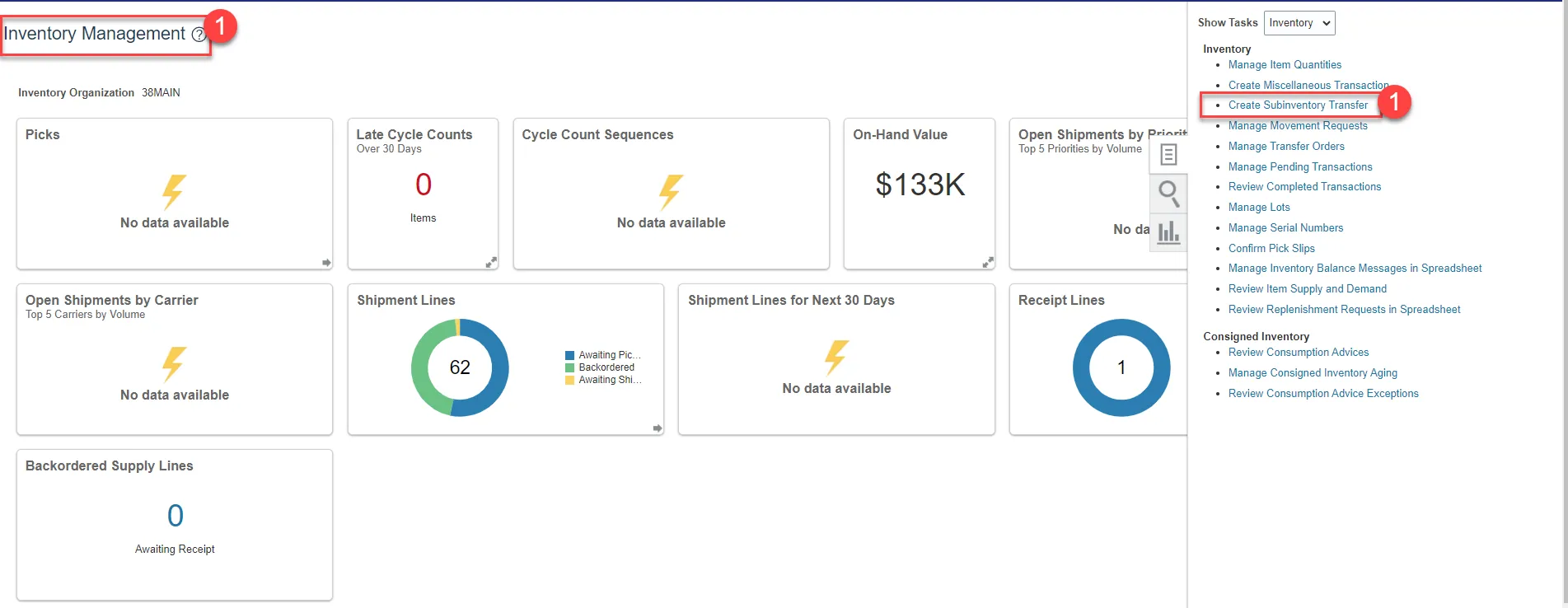
Task: Expand the Late Cycle Counts tile
Action: coord(491,262)
